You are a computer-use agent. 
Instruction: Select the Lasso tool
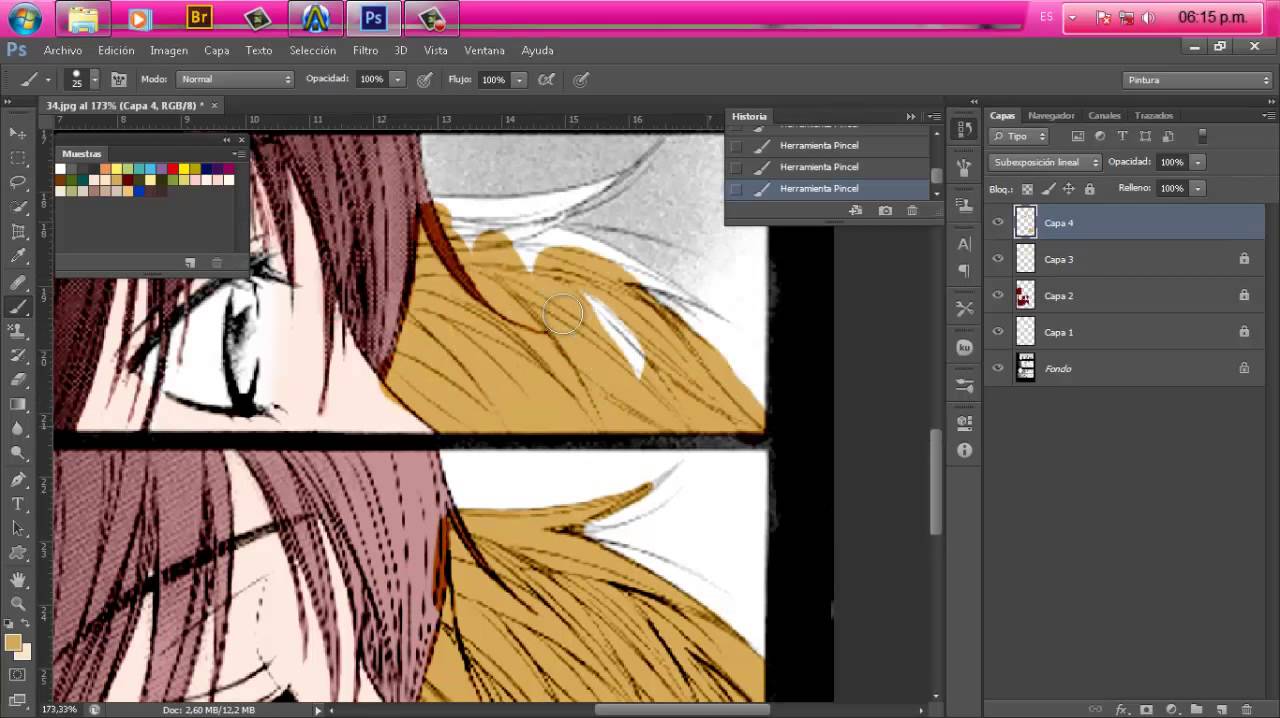coord(18,182)
